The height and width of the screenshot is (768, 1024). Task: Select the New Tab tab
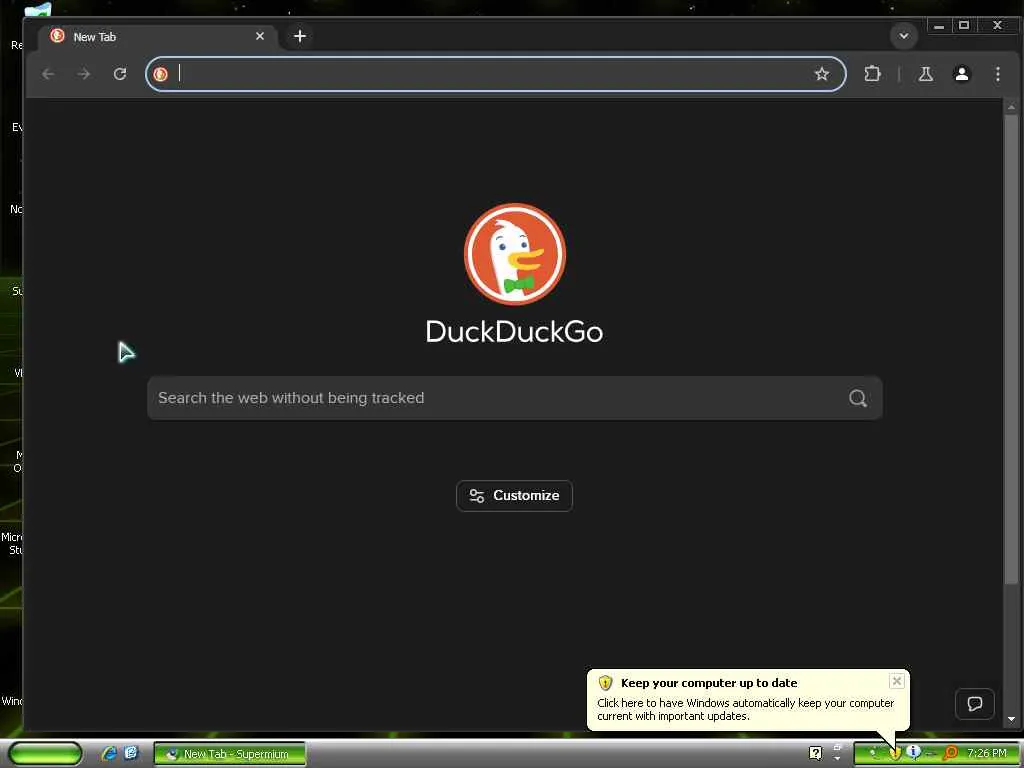pos(157,37)
